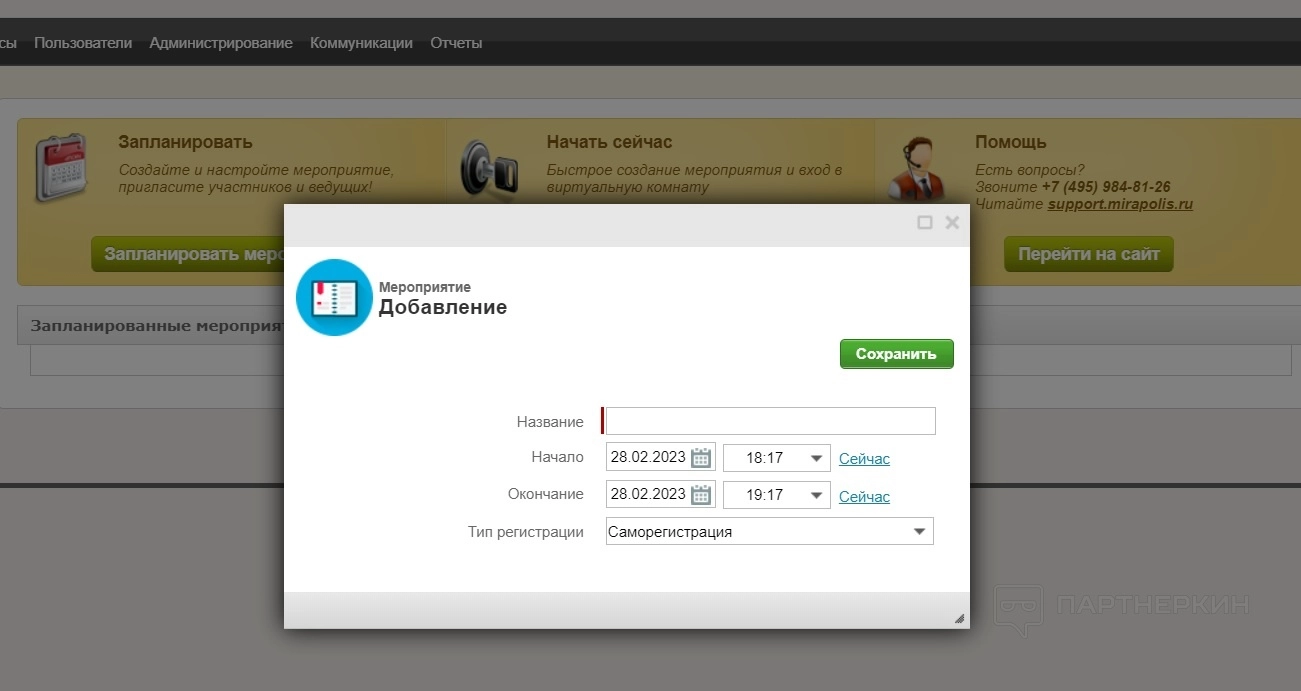Open support.mirapolis.ru link
This screenshot has height=691, width=1301.
point(1120,204)
